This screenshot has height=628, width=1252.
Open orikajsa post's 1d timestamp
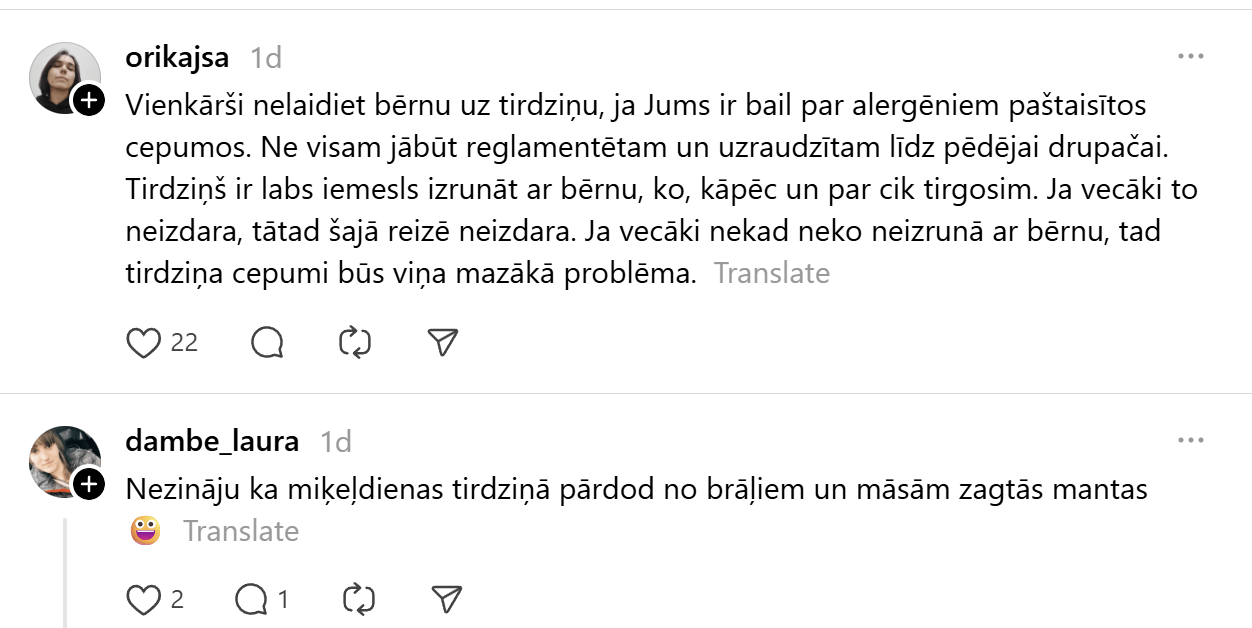(x=265, y=58)
